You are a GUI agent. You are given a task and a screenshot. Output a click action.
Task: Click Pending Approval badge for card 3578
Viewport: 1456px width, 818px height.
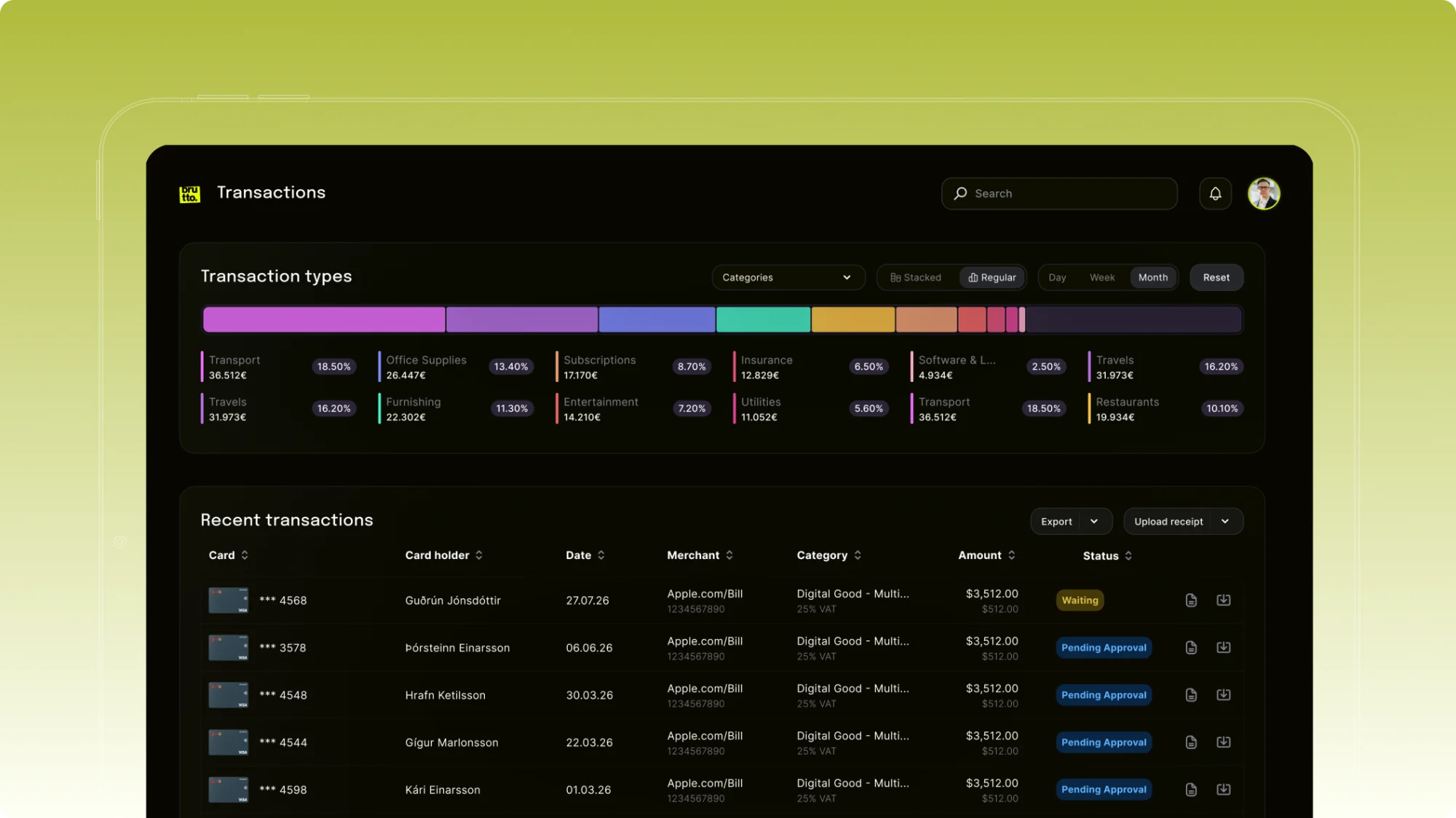(x=1104, y=648)
